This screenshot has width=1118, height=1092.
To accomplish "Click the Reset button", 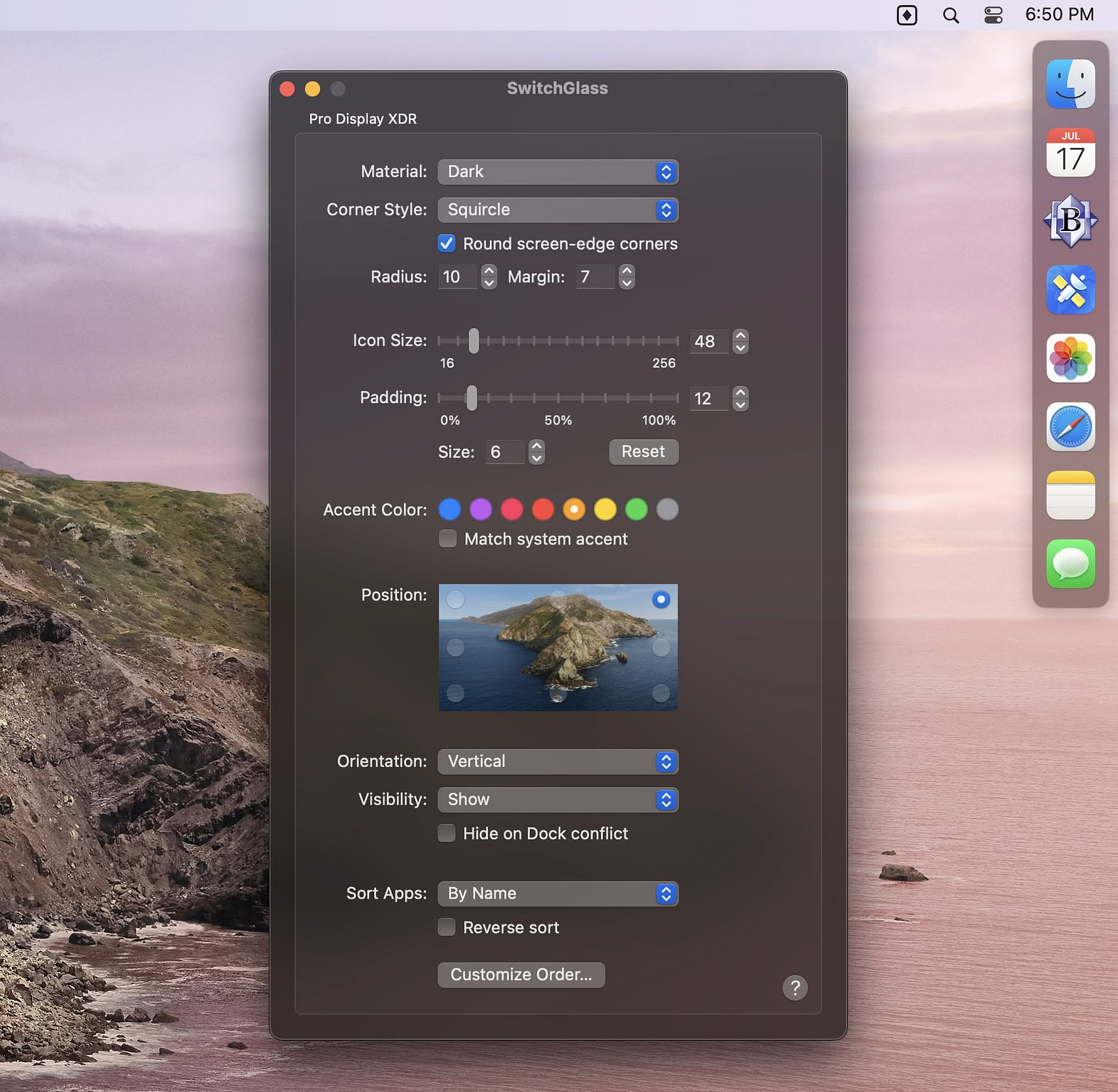I will coord(644,451).
